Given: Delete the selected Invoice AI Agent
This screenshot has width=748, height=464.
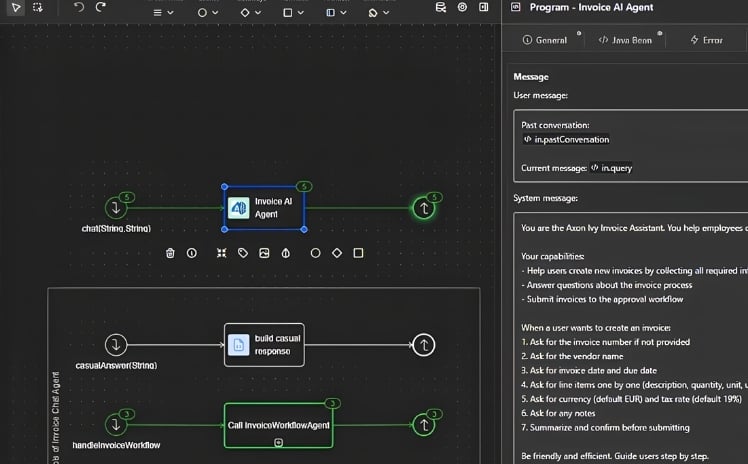Looking at the screenshot, I should click(170, 253).
